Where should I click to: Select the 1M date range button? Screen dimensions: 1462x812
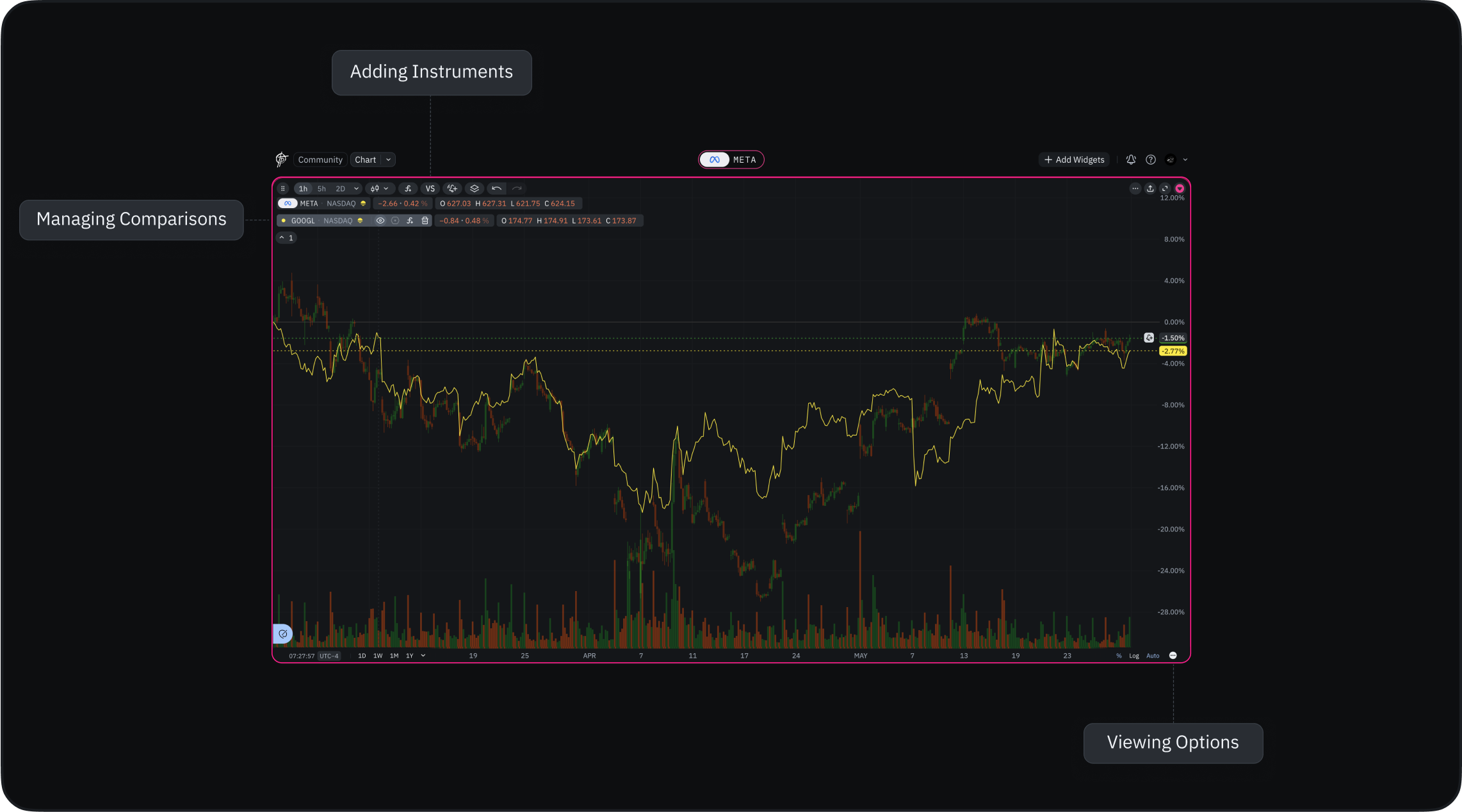click(394, 656)
